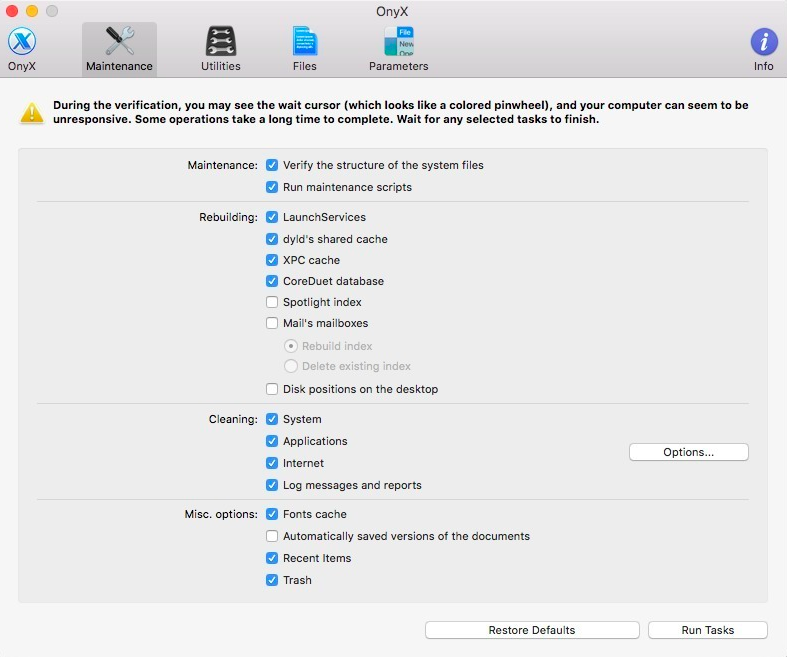Viewport: 787px width, 657px height.
Task: Toggle the XPC cache checkbox
Action: tap(272, 260)
